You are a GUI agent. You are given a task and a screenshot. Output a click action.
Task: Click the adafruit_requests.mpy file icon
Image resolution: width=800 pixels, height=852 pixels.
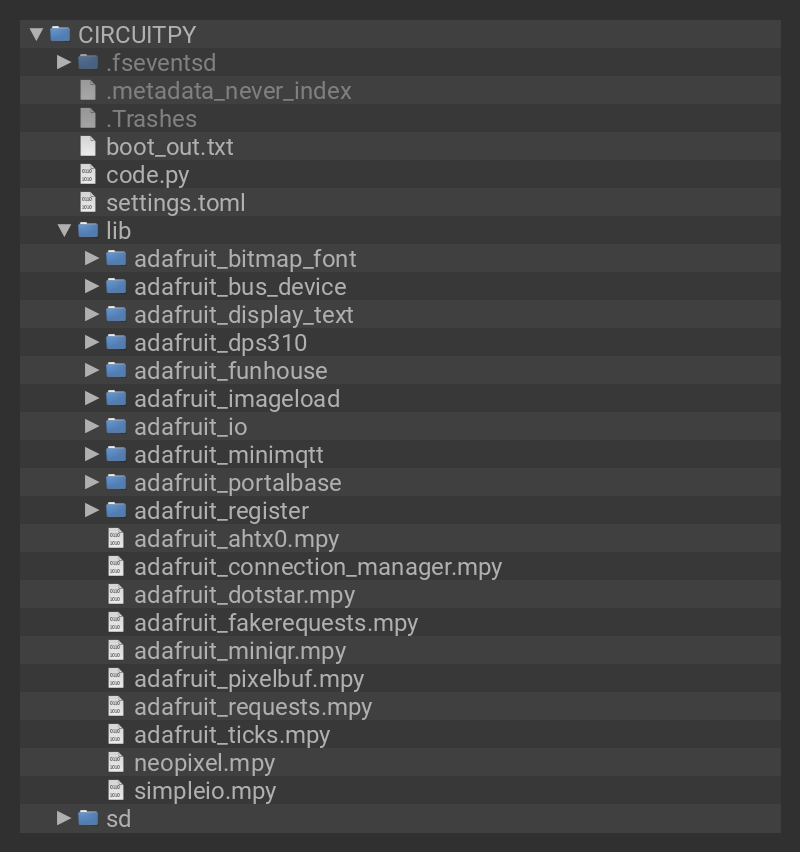click(116, 706)
